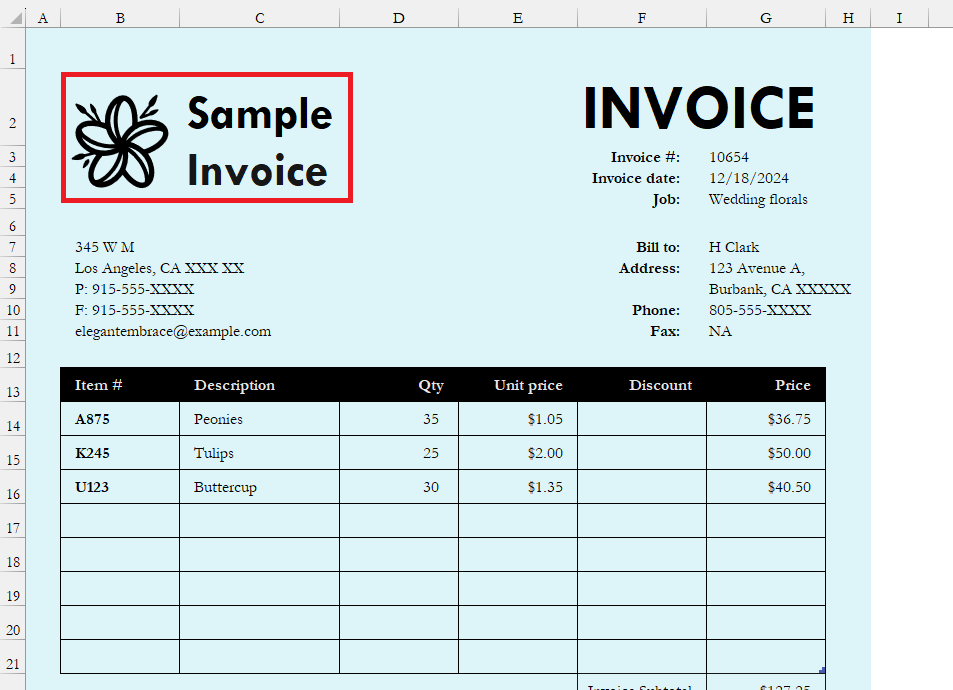
Task: Select the $50.00 price cell
Action: click(x=766, y=453)
